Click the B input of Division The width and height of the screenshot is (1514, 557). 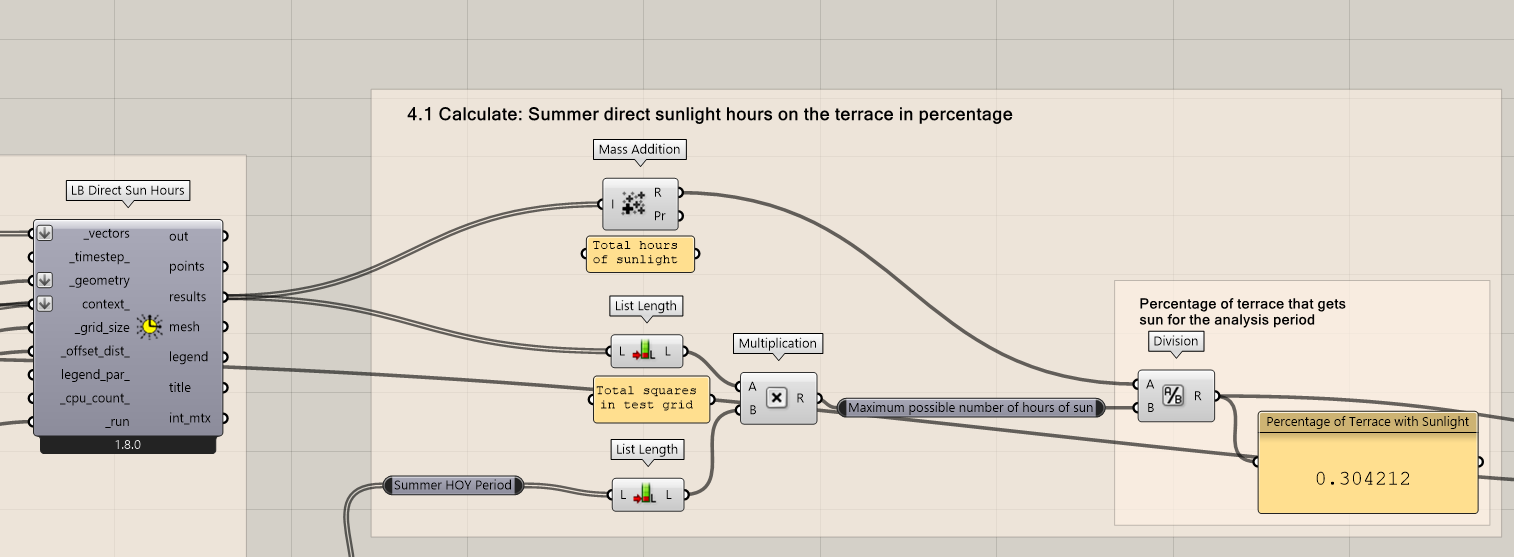tap(1150, 407)
